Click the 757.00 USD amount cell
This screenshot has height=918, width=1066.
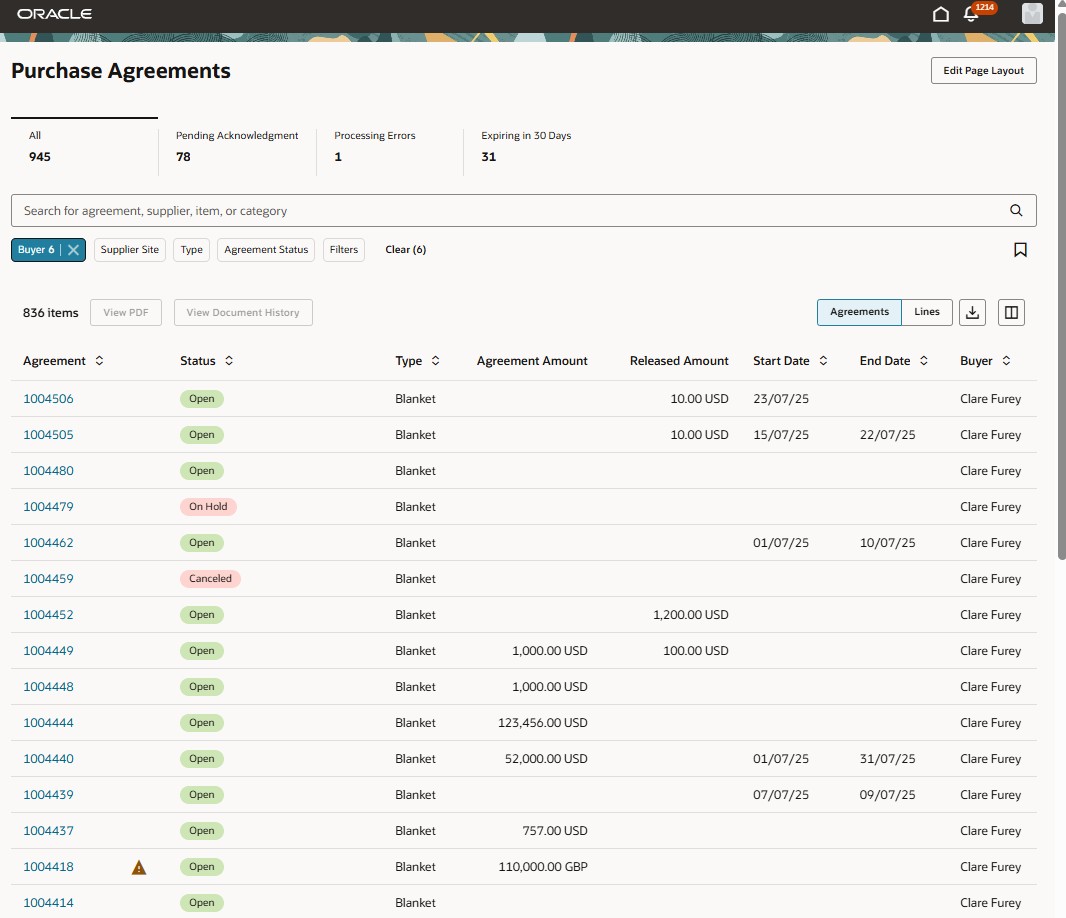click(x=555, y=832)
